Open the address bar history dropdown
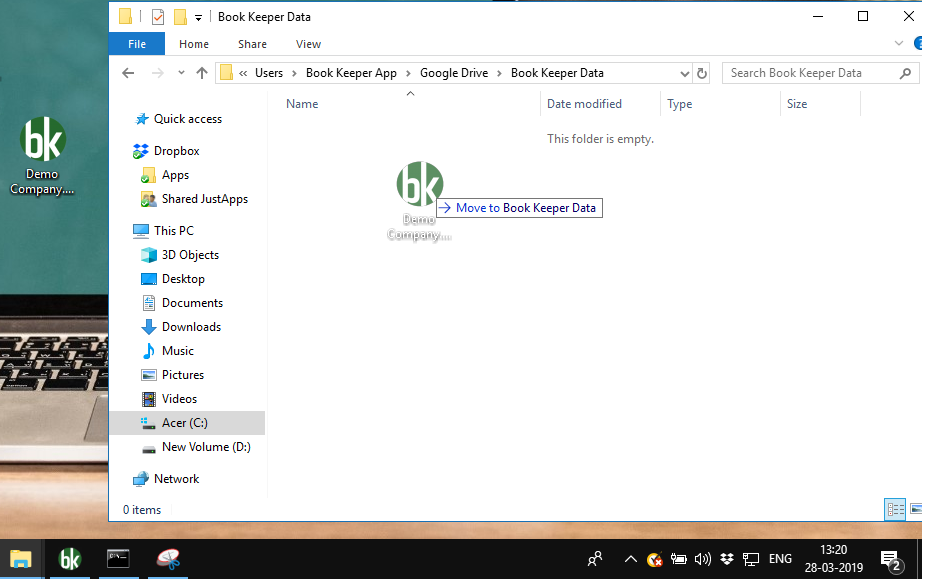The image size is (926, 582). click(x=684, y=74)
